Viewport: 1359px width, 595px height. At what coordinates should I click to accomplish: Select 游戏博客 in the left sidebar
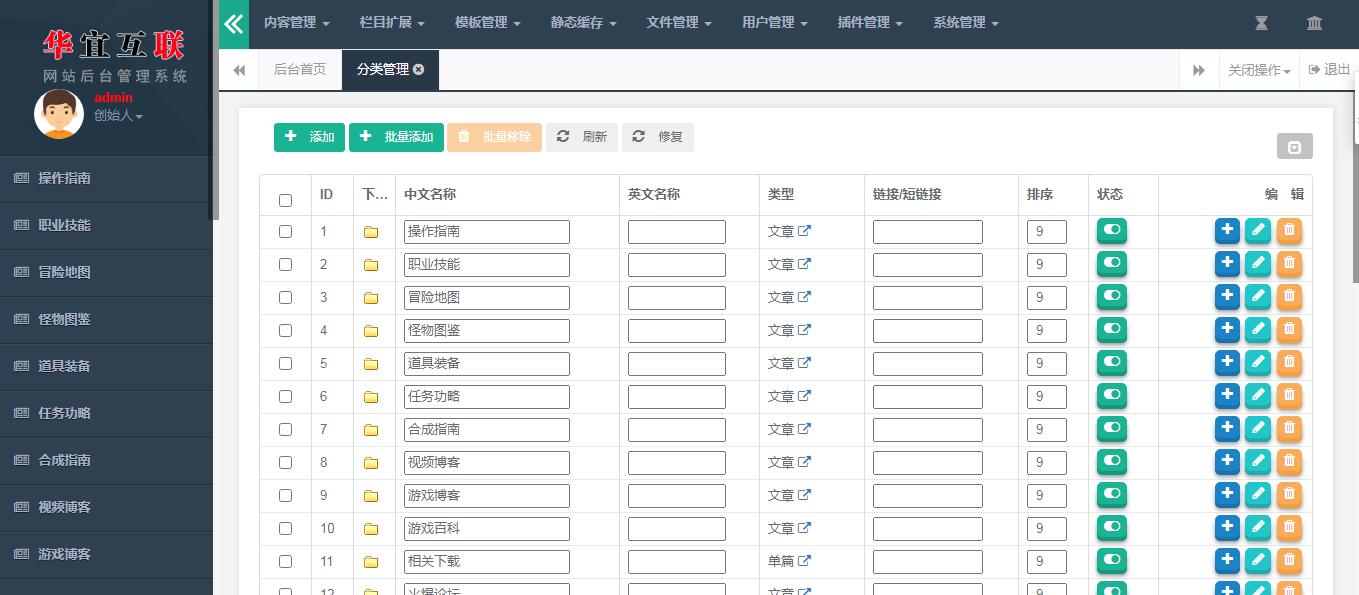(106, 554)
